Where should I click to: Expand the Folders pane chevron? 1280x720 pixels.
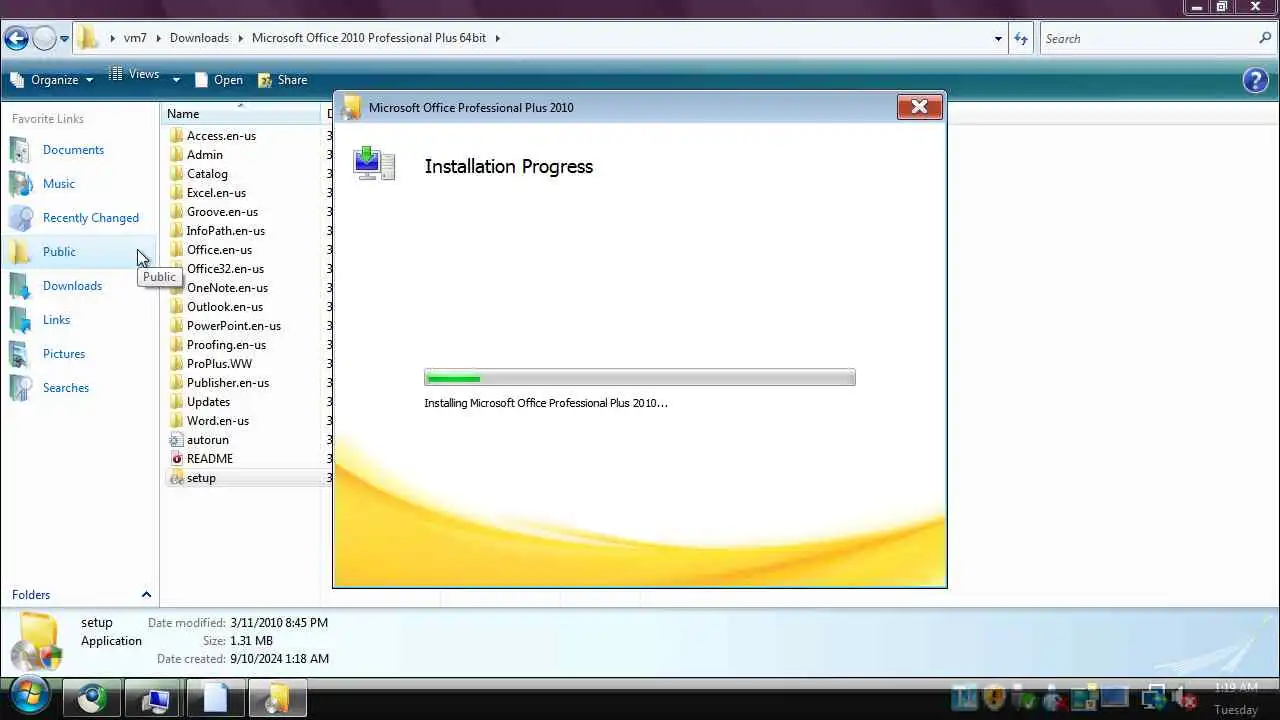146,595
